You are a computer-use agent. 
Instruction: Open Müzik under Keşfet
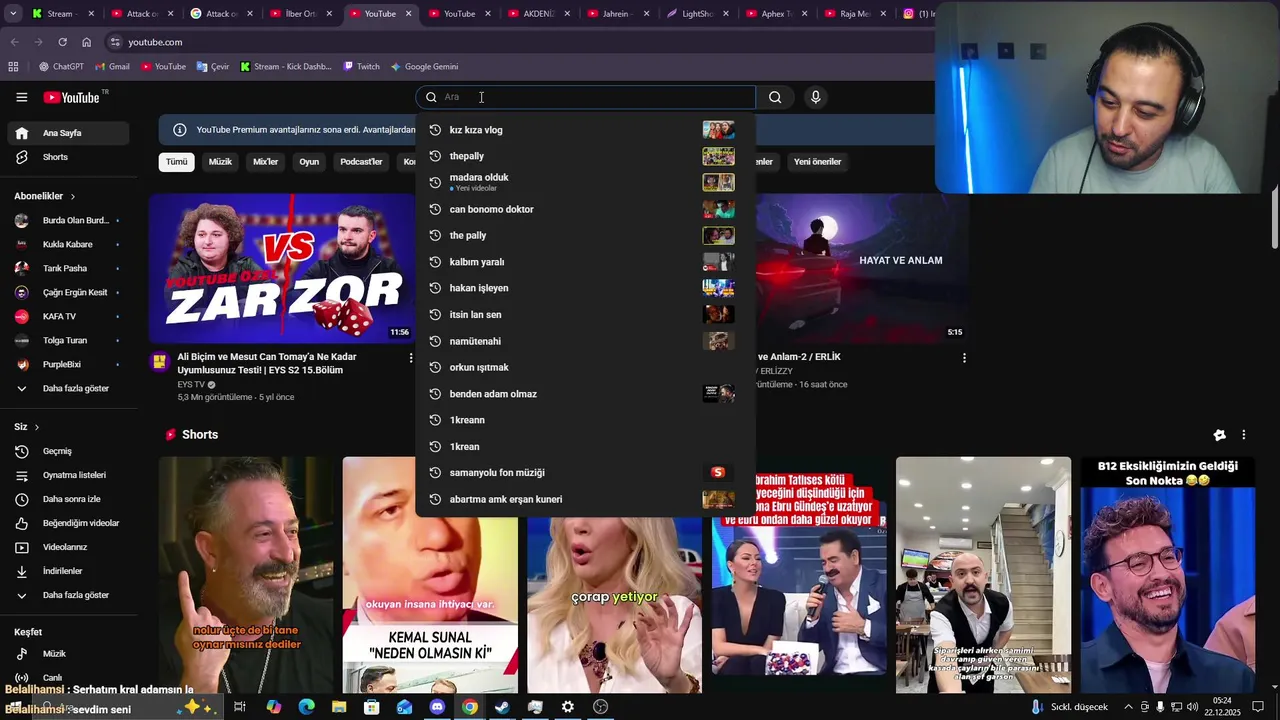pos(66,654)
